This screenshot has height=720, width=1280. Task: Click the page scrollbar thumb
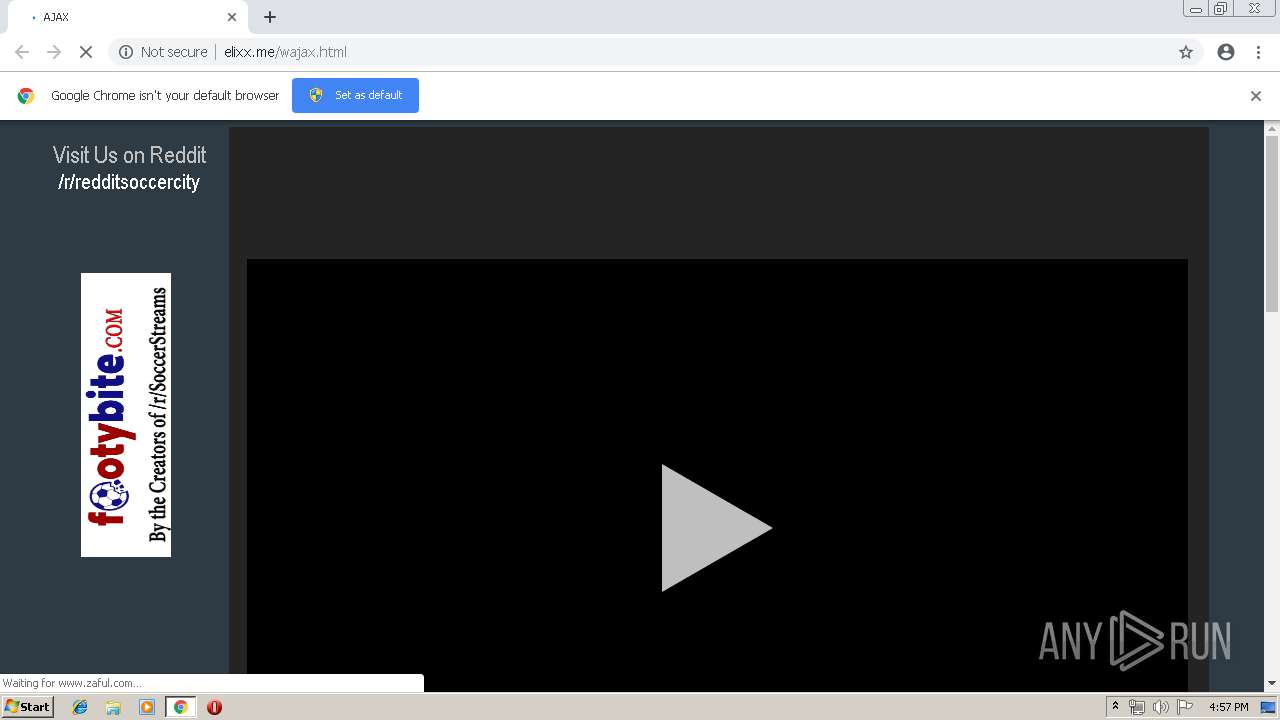coord(1272,225)
